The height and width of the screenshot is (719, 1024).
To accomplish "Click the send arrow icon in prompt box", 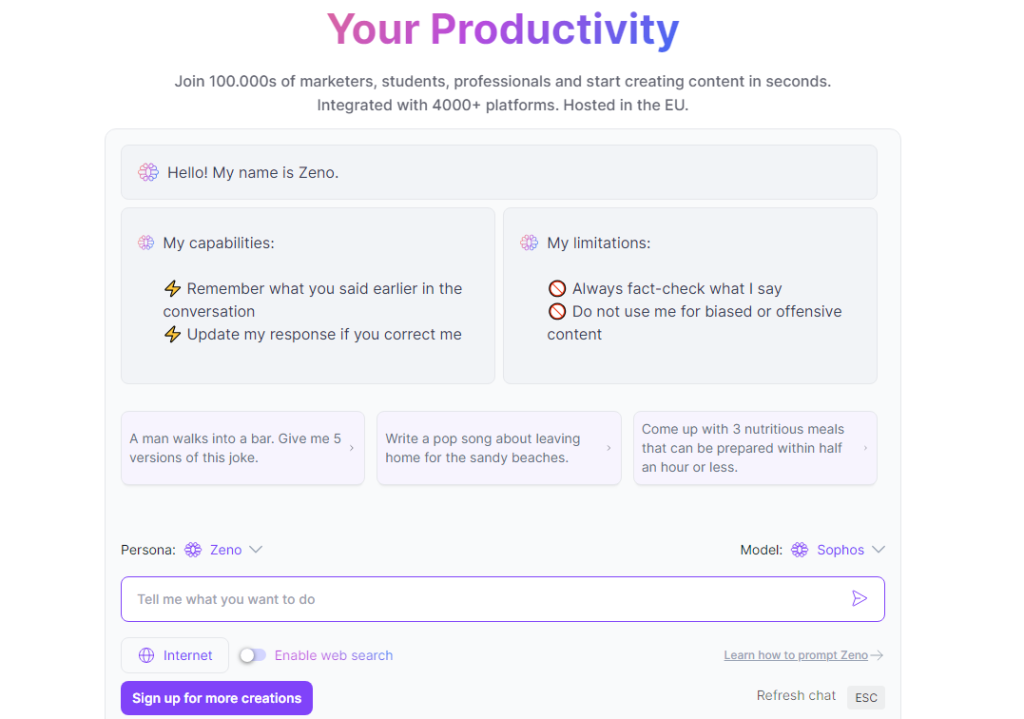I will coord(859,599).
